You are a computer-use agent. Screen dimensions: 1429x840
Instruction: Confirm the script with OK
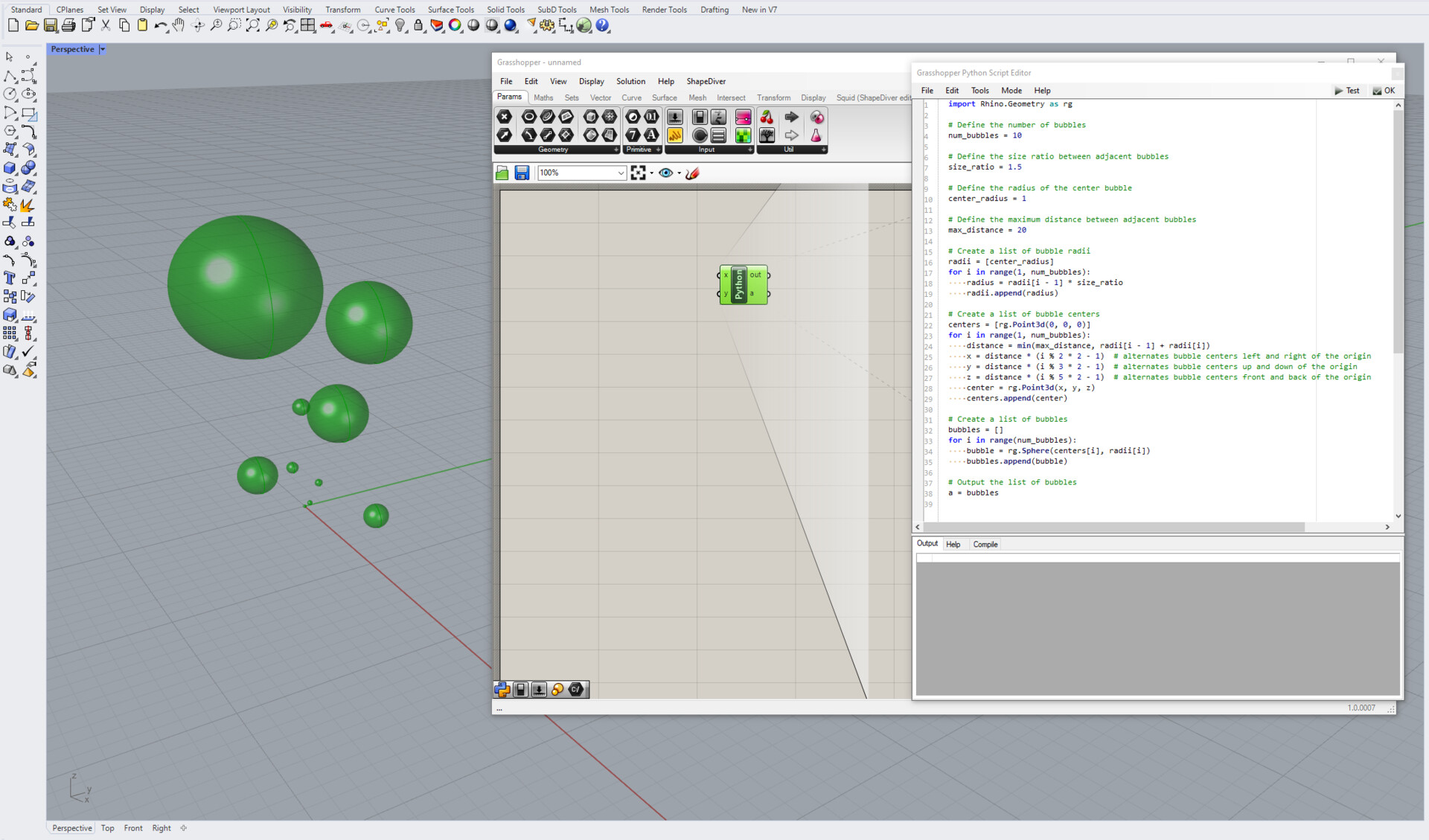(1384, 91)
